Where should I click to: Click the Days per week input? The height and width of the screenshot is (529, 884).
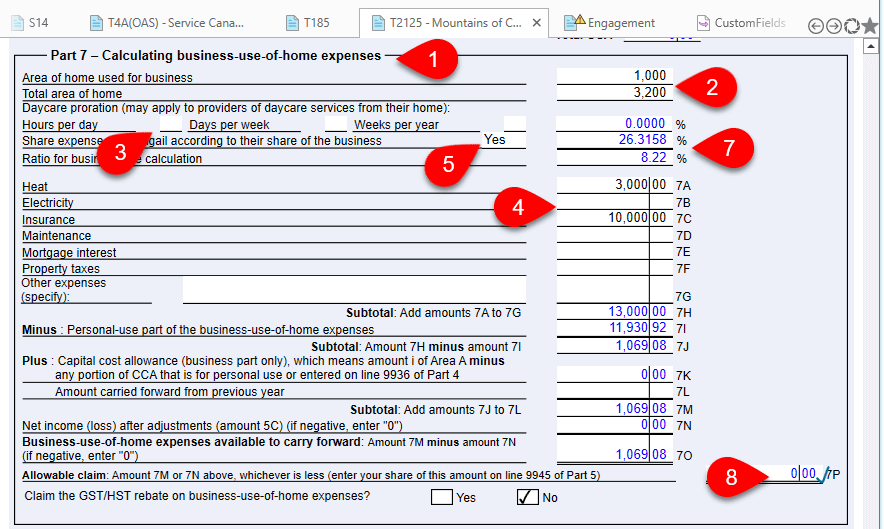point(336,124)
